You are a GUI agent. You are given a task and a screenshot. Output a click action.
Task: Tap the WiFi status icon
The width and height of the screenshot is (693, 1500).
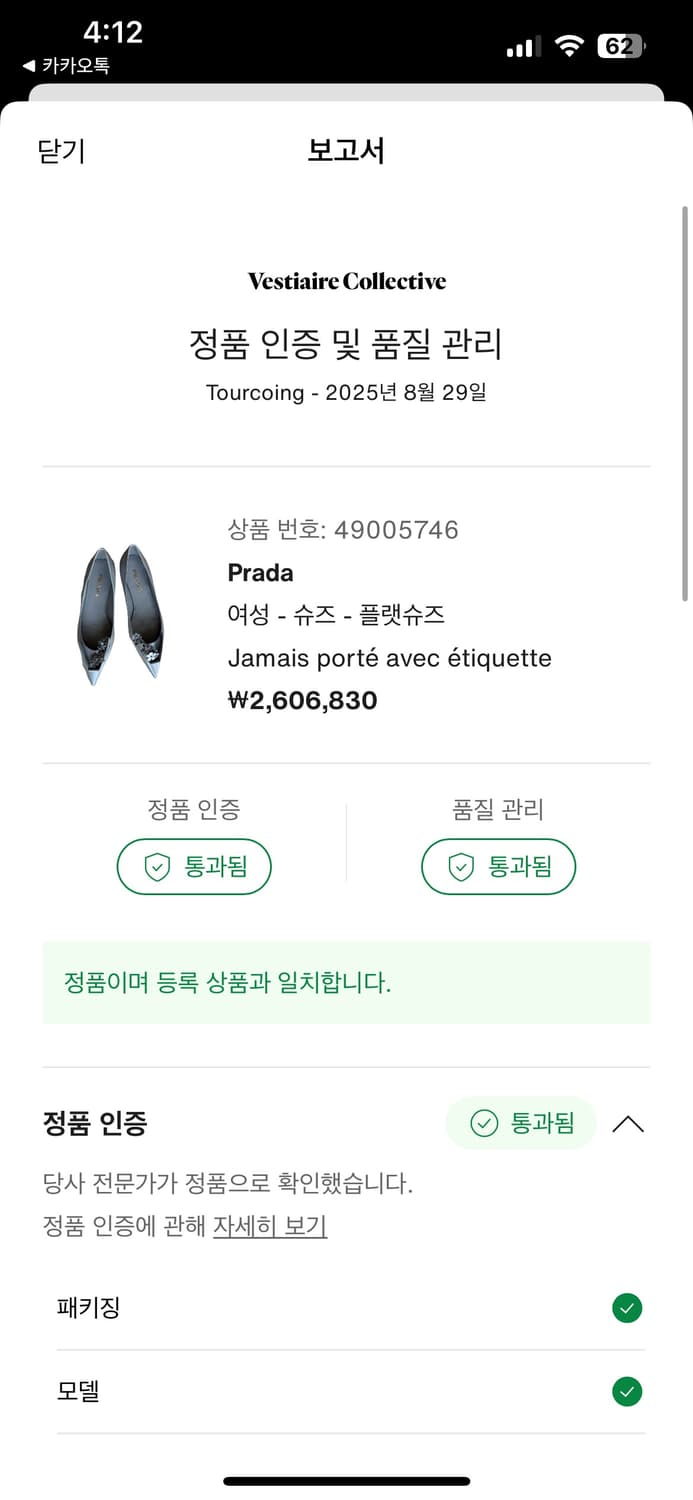coord(569,47)
